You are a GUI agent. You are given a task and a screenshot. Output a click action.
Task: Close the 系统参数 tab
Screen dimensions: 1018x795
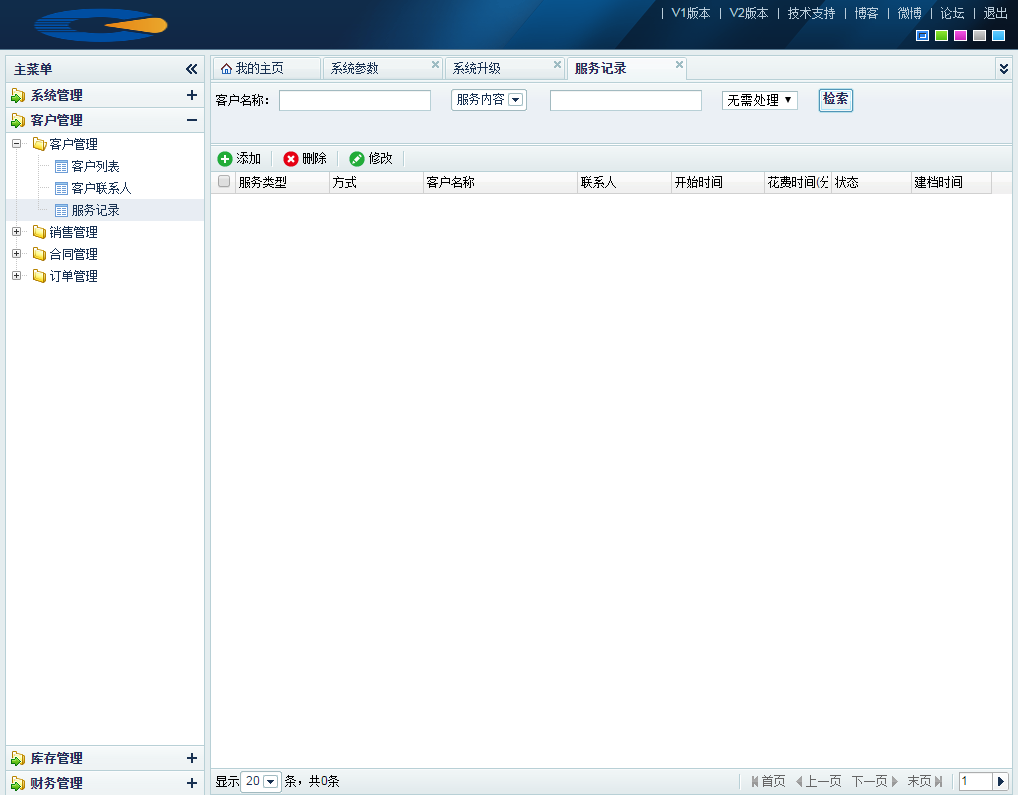coord(435,65)
